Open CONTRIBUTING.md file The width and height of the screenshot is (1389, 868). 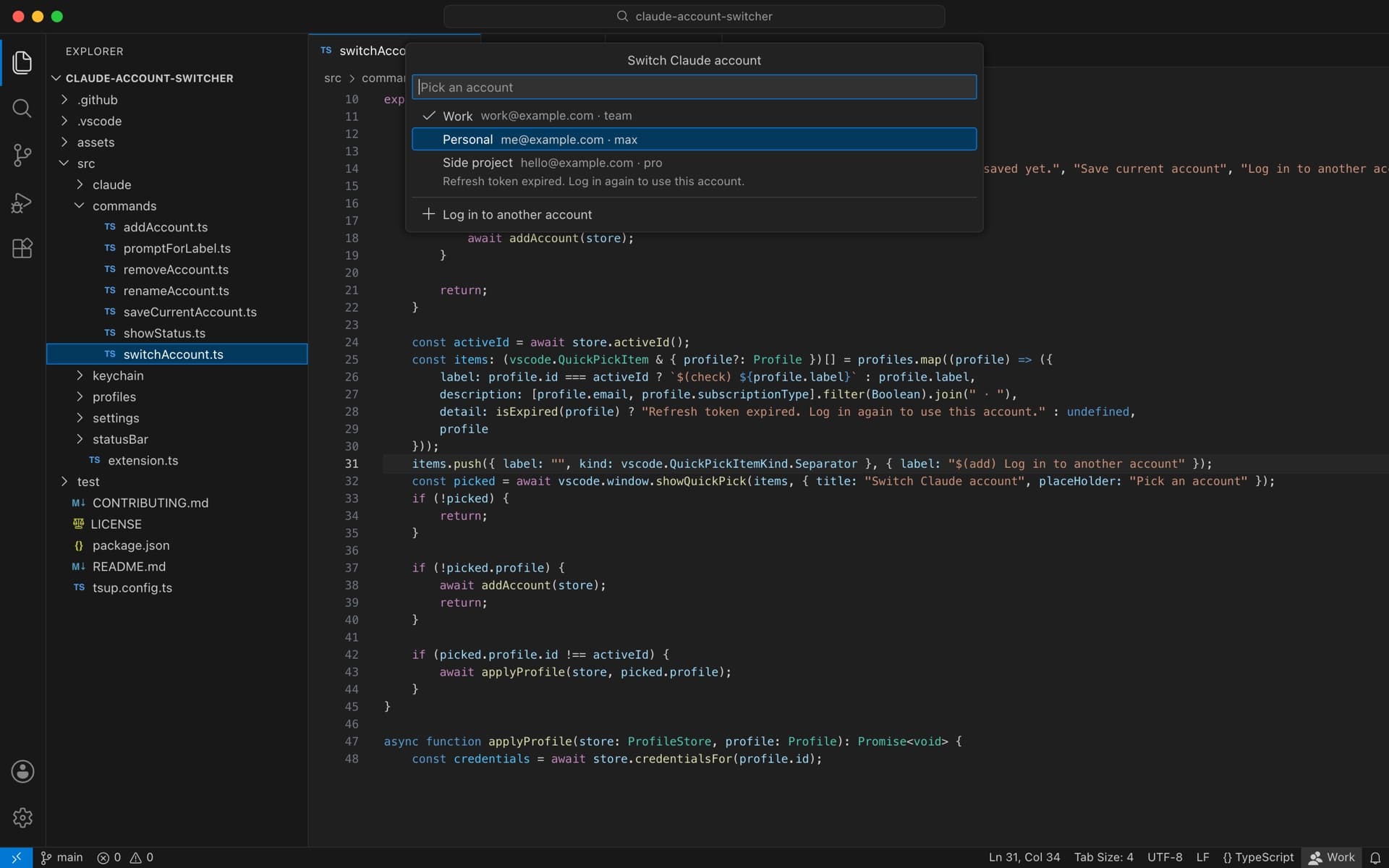point(177,503)
